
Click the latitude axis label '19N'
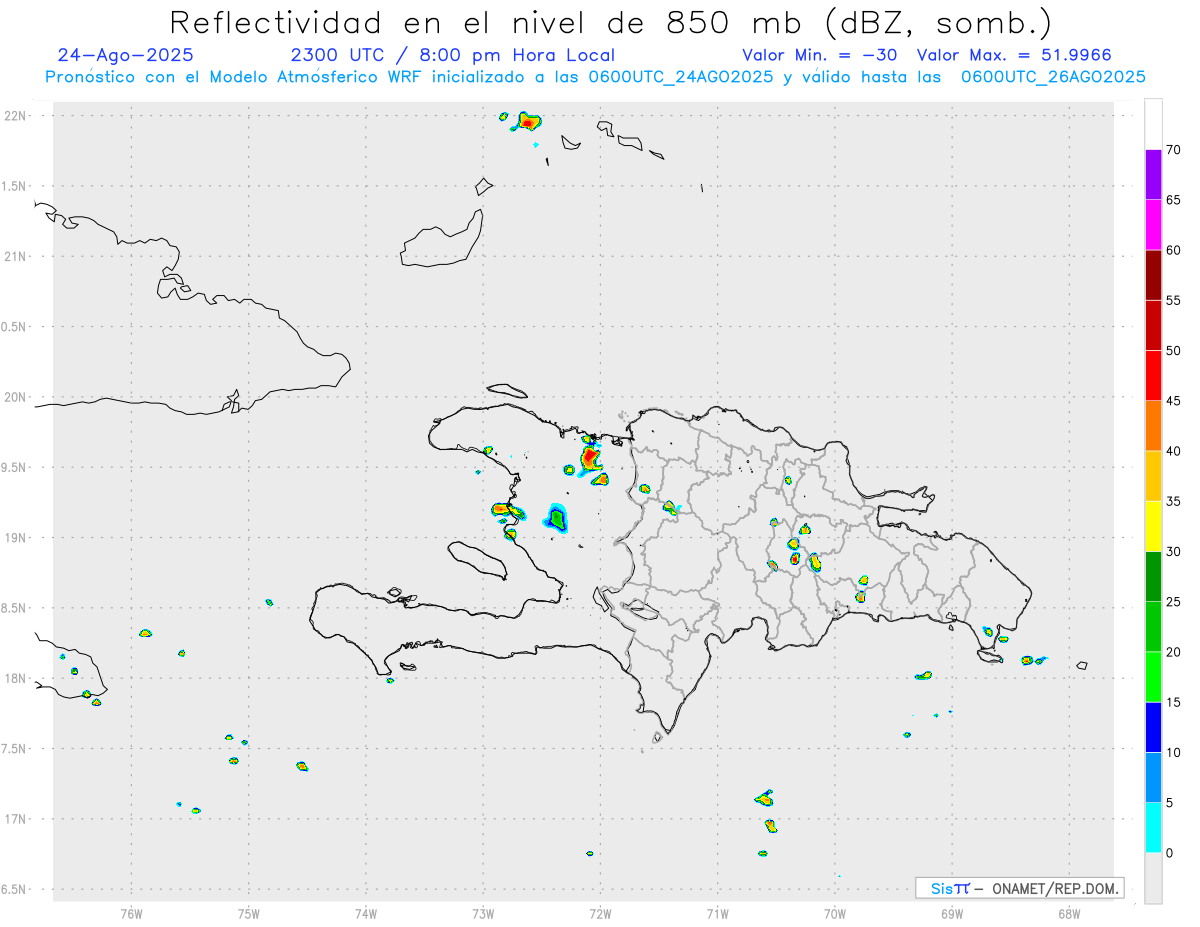14,538
